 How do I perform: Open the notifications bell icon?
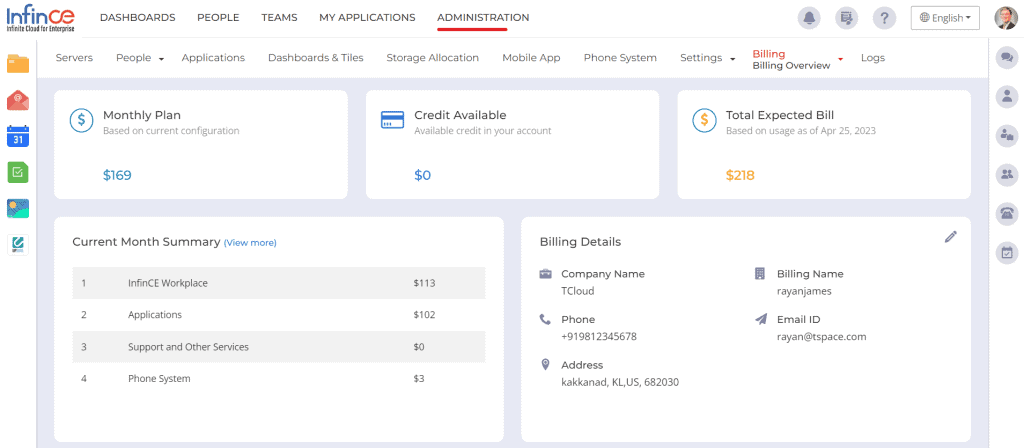809,18
